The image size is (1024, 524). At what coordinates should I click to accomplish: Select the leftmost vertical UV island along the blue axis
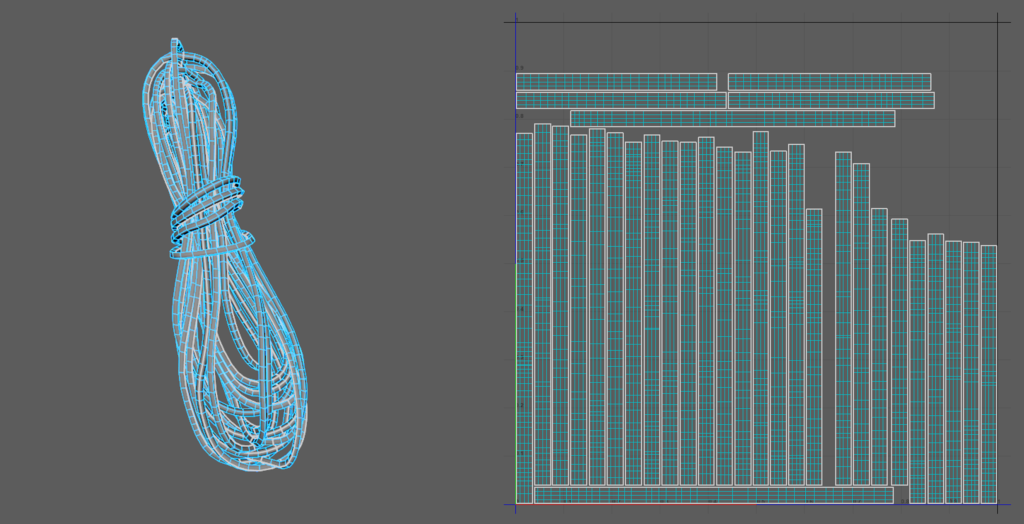[524, 318]
